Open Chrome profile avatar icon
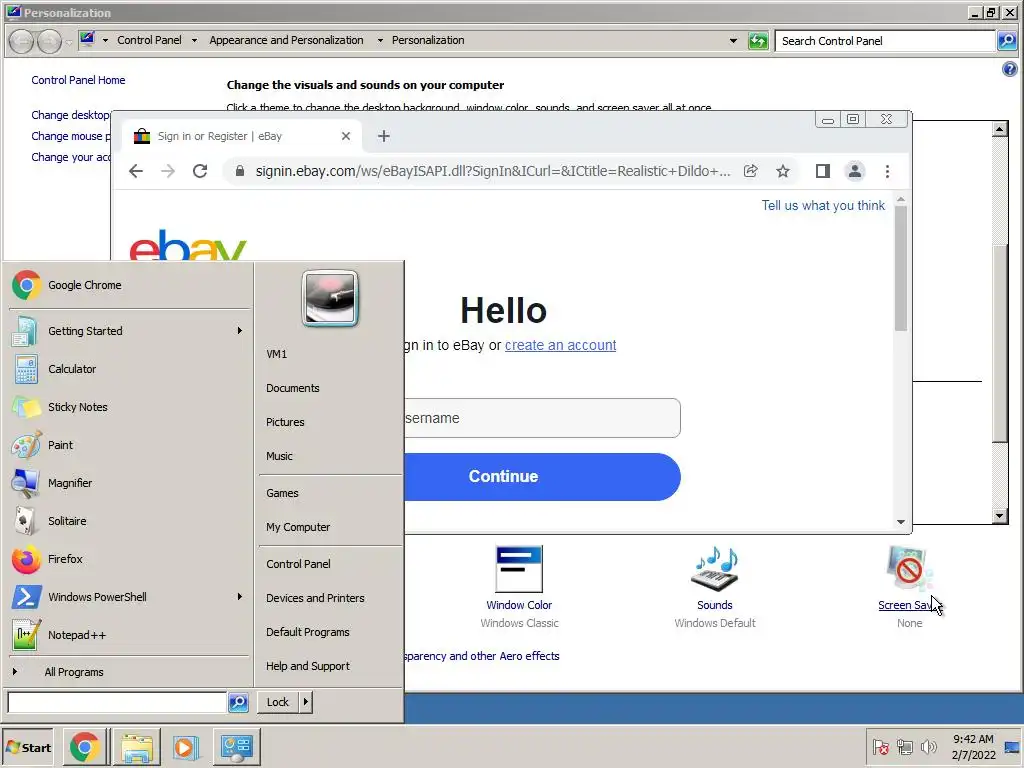This screenshot has height=768, width=1024. (855, 171)
